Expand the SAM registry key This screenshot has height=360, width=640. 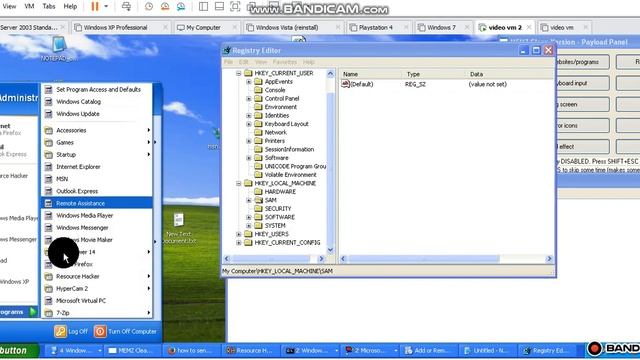249,200
